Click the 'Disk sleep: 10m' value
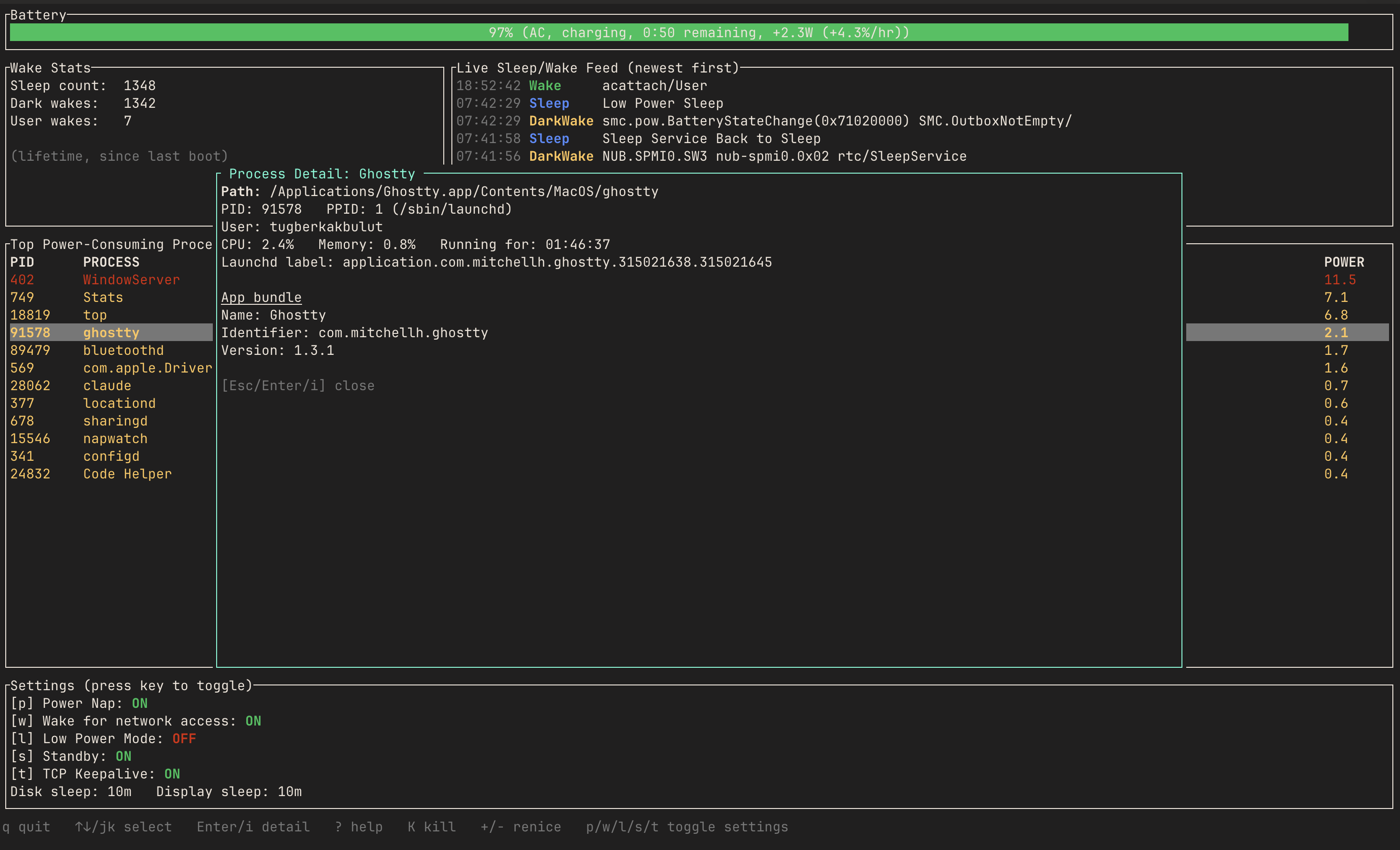 [x=71, y=791]
